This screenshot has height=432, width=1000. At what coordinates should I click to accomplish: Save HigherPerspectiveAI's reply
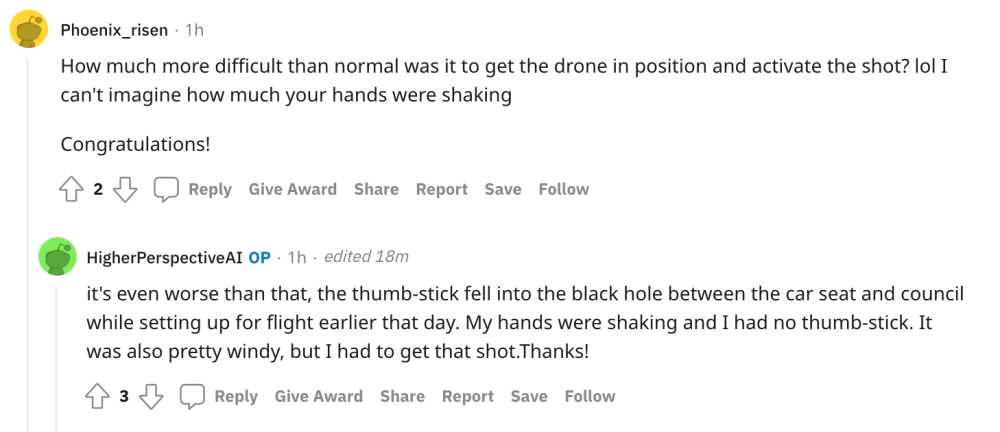(x=529, y=396)
